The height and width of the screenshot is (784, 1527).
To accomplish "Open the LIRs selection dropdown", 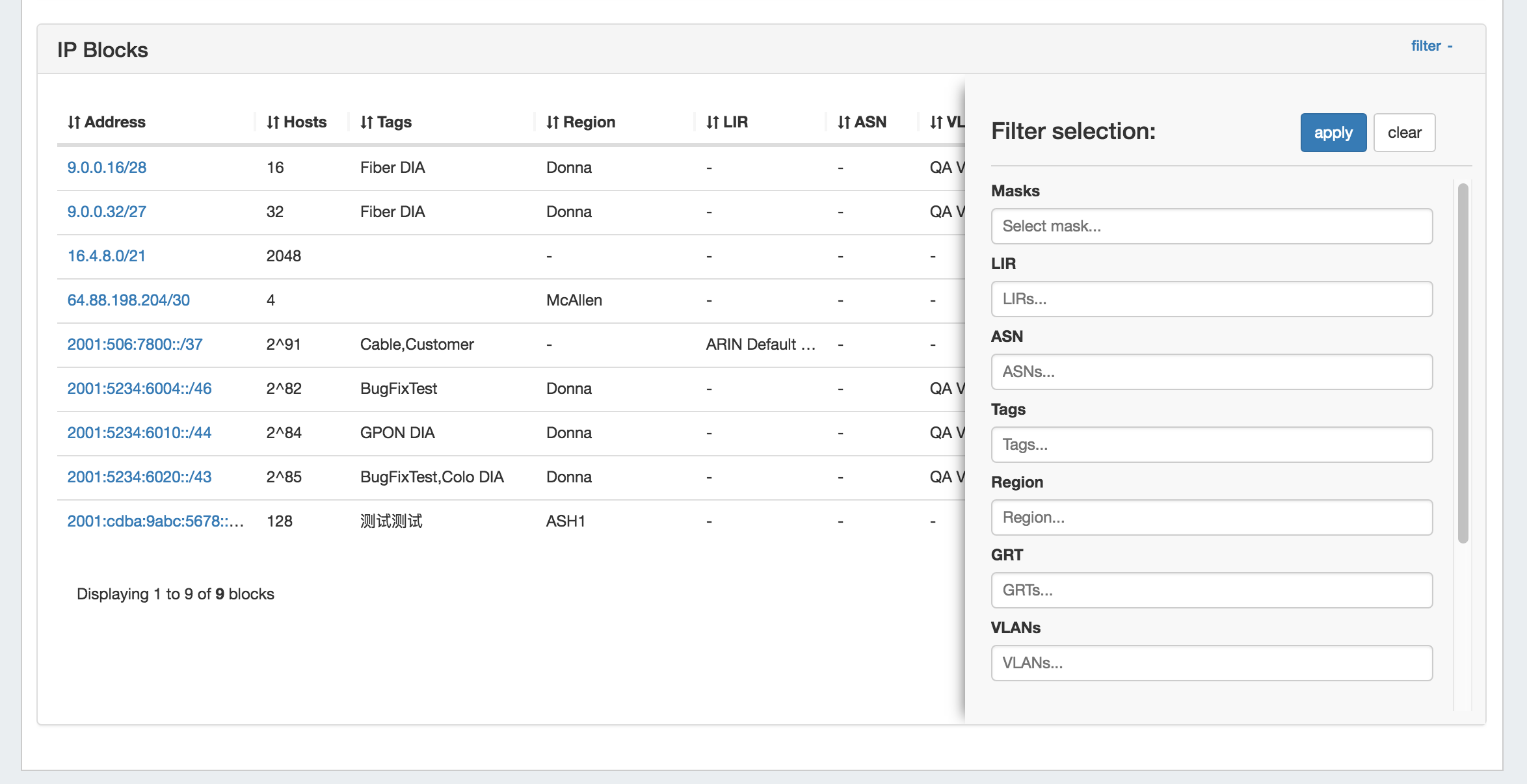I will [1211, 299].
